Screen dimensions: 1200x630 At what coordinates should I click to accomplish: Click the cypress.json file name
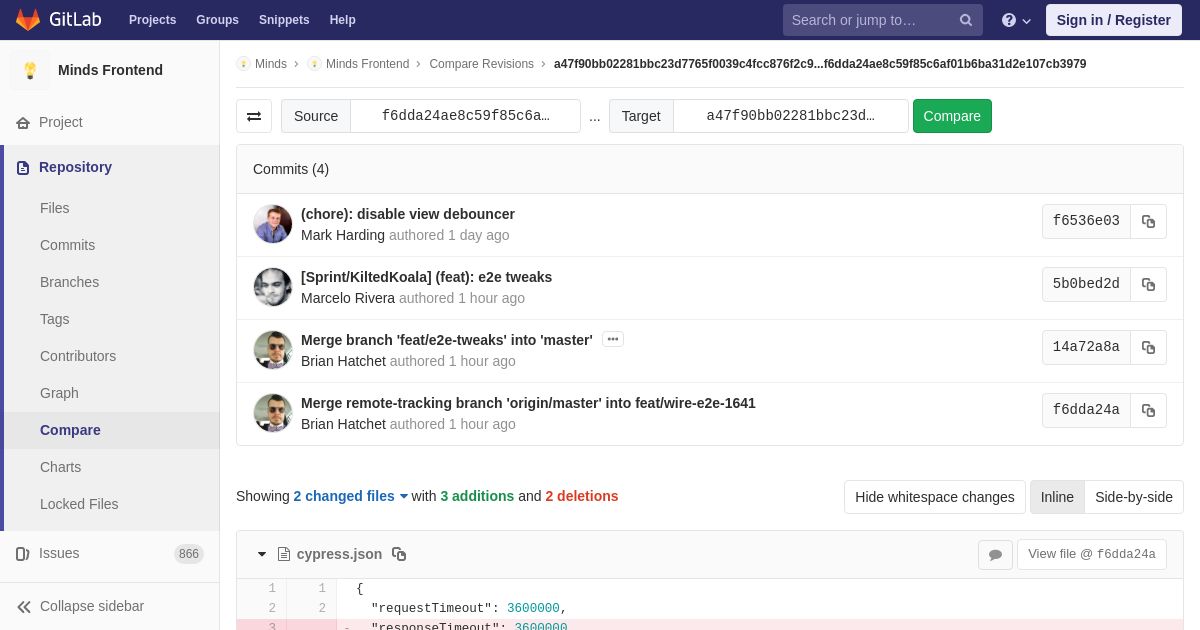click(x=339, y=554)
